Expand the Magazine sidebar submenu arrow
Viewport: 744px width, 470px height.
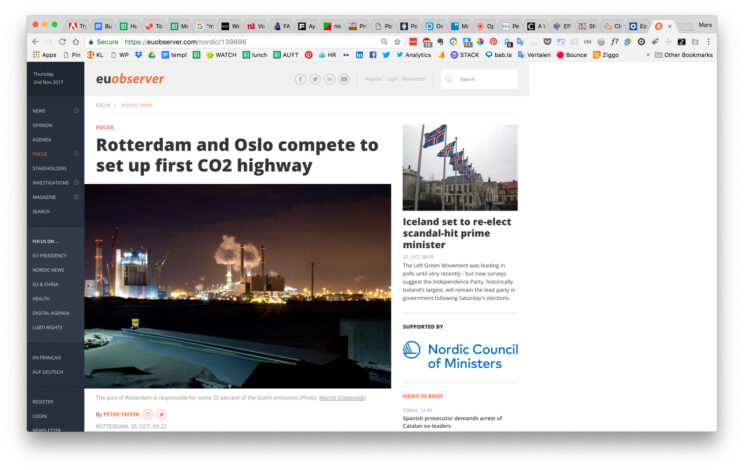point(76,197)
